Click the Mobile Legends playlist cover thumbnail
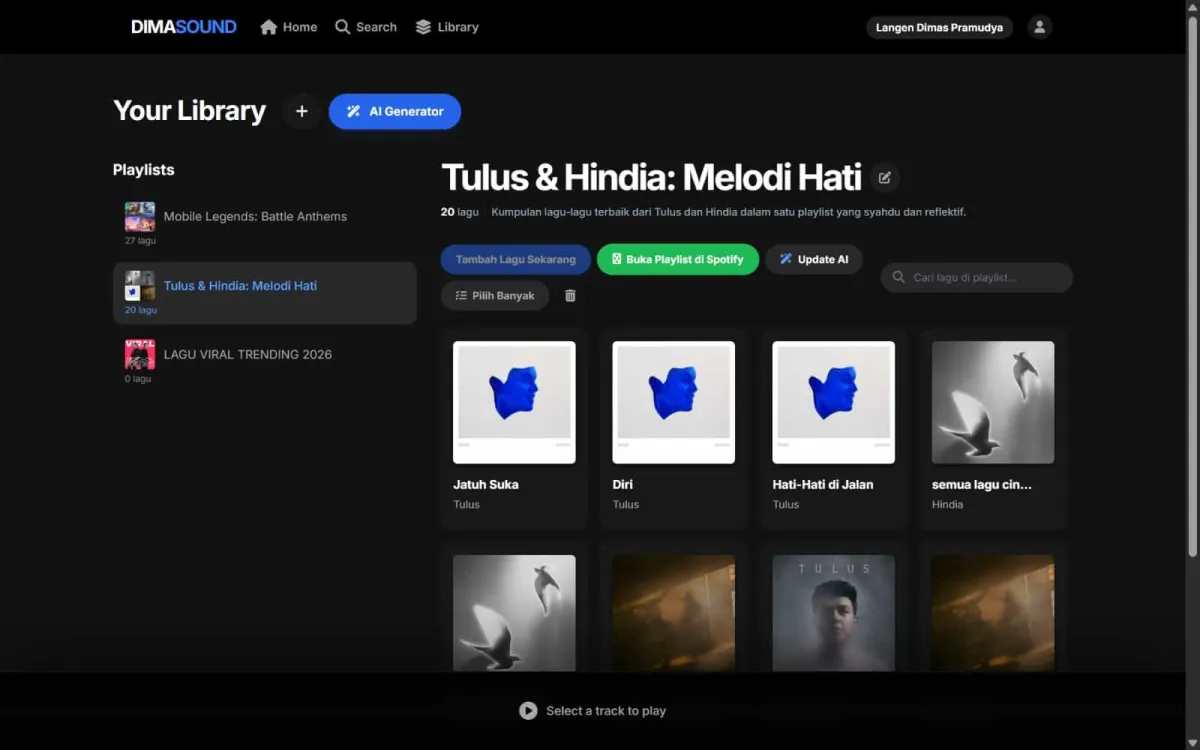This screenshot has width=1200, height=750. click(x=140, y=217)
